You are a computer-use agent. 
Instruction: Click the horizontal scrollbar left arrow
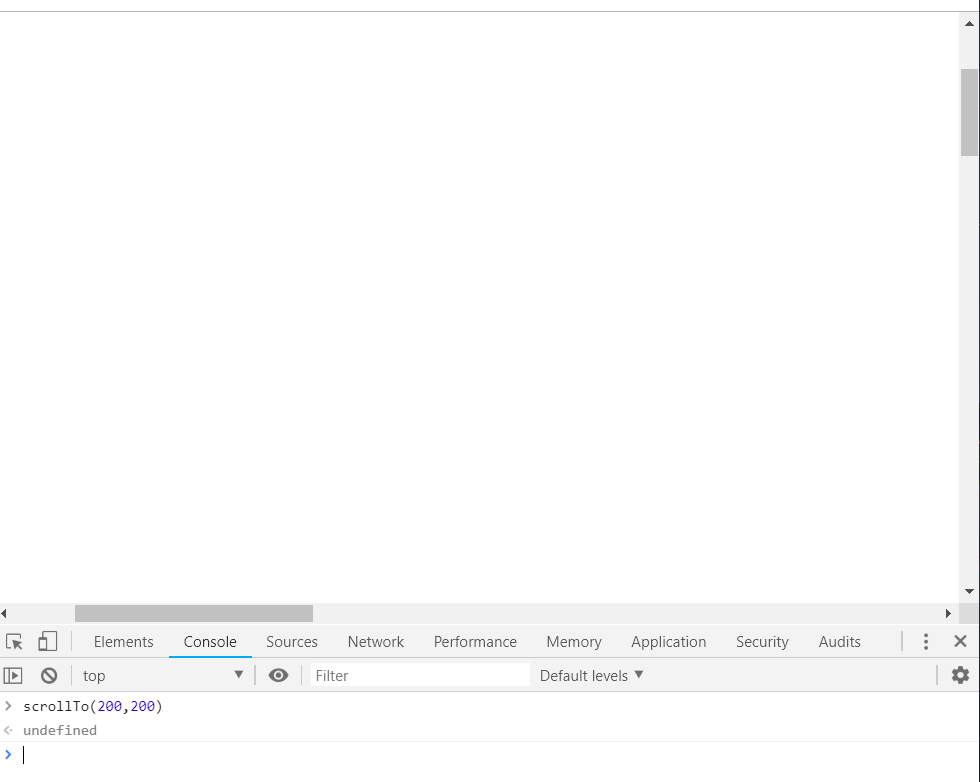[4, 613]
